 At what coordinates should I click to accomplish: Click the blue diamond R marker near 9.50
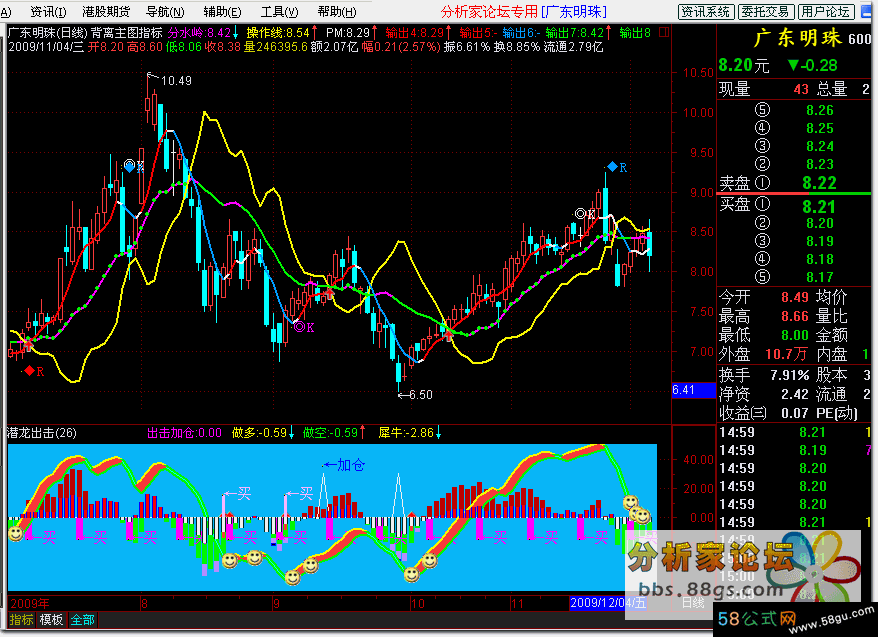pos(617,167)
